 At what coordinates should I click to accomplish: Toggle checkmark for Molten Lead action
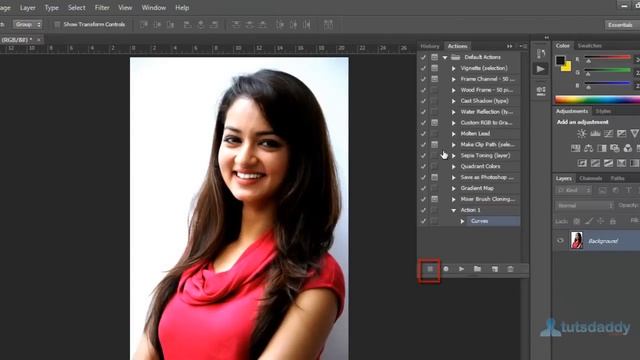pyautogui.click(x=423, y=133)
